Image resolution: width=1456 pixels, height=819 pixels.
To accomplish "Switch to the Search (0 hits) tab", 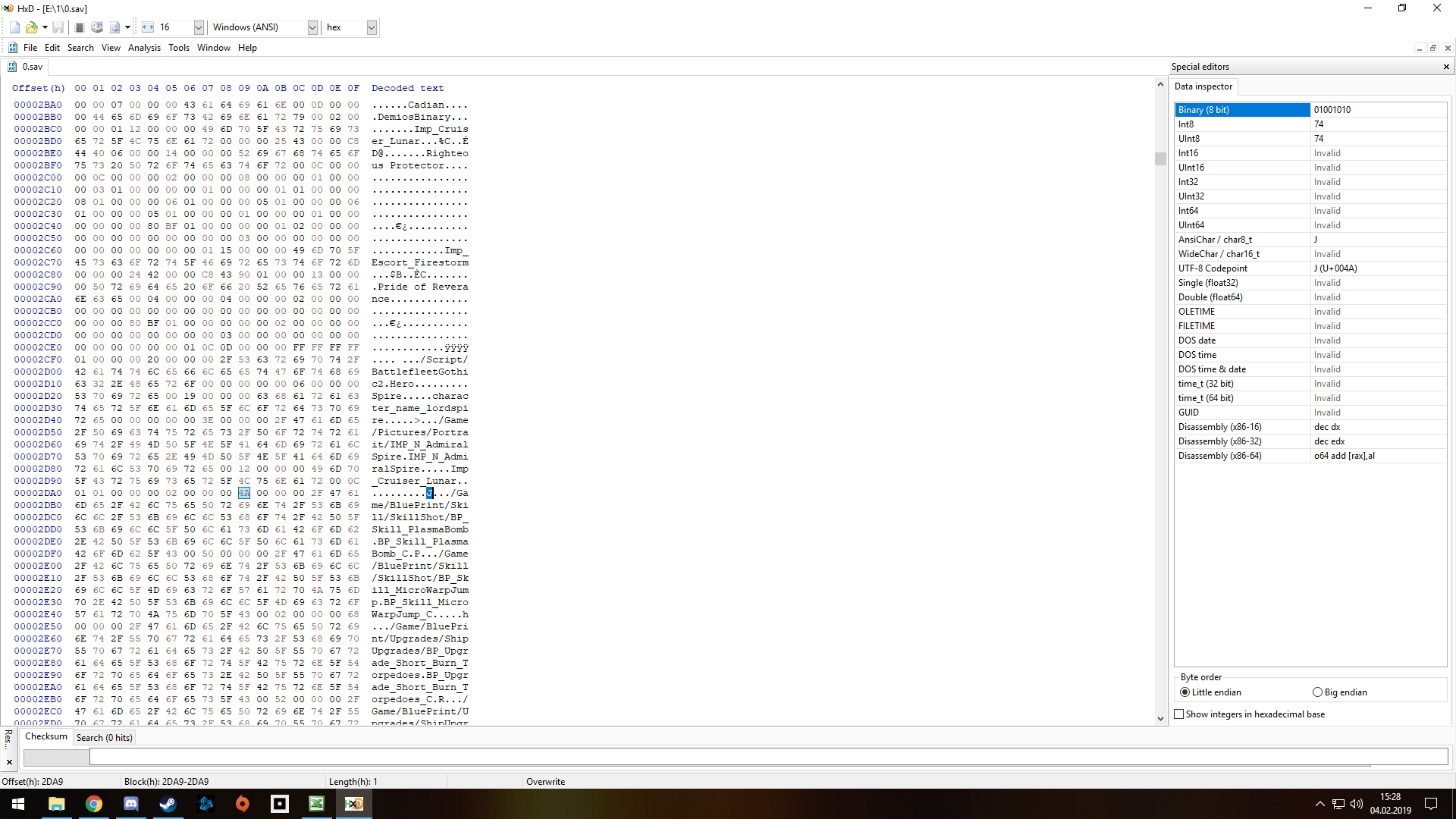I will point(104,738).
